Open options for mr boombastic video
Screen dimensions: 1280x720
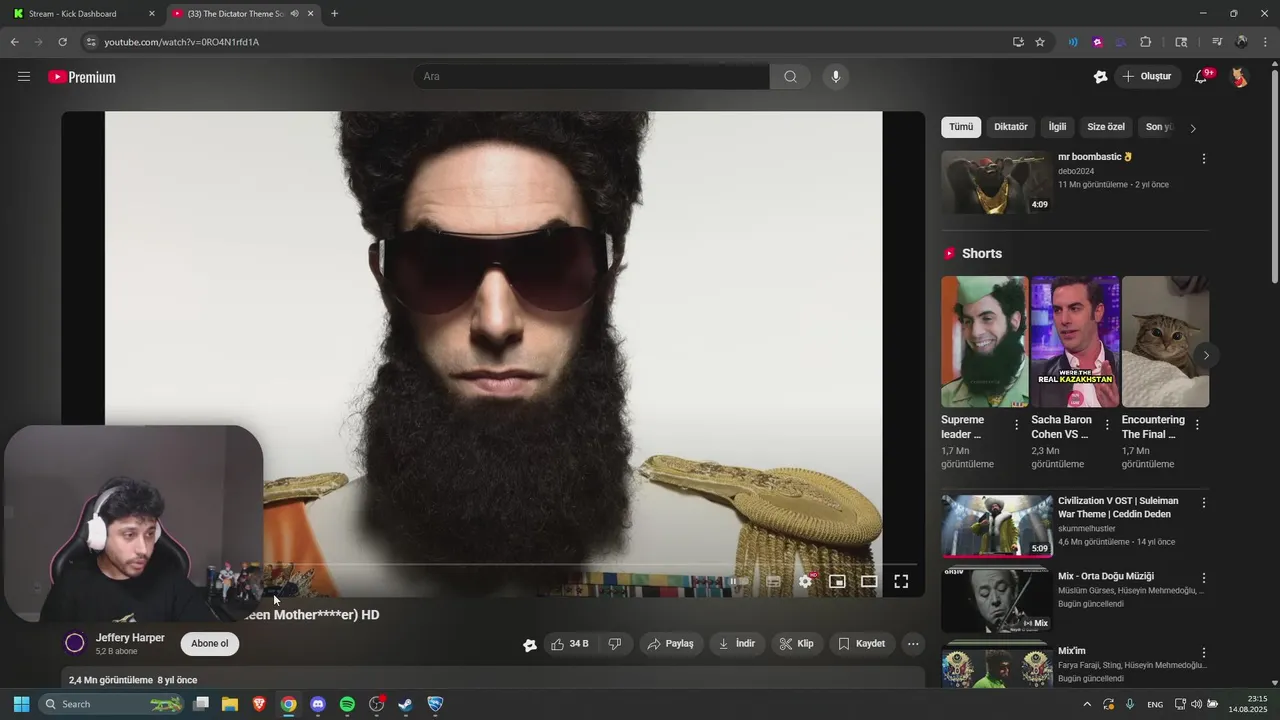[1203, 159]
